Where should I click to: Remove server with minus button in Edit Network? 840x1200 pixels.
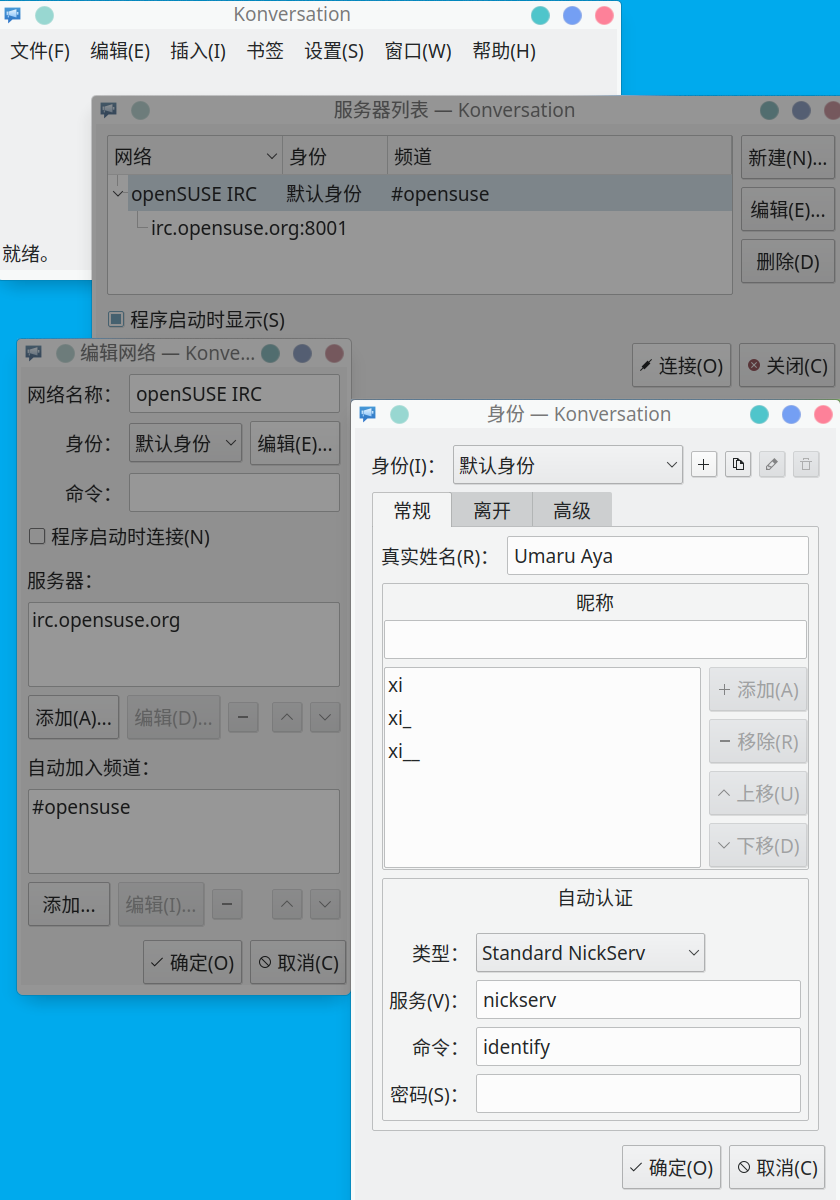click(x=243, y=717)
